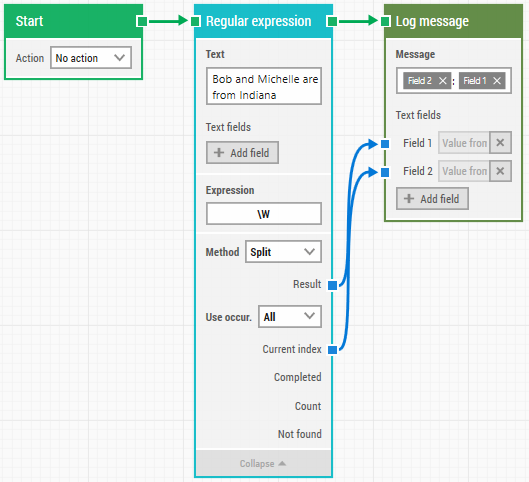Click the Result output connector
The height and width of the screenshot is (482, 529).
[332, 285]
